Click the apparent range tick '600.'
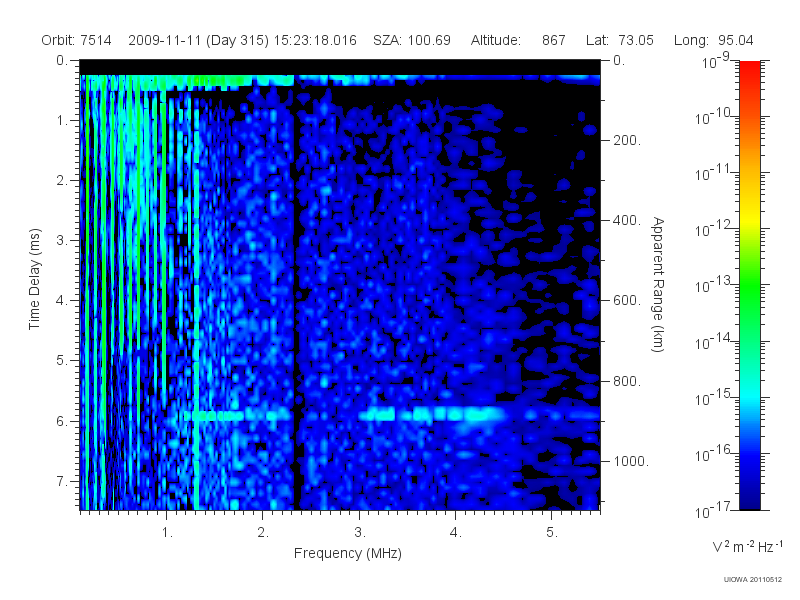The height and width of the screenshot is (600, 800). click(x=627, y=301)
